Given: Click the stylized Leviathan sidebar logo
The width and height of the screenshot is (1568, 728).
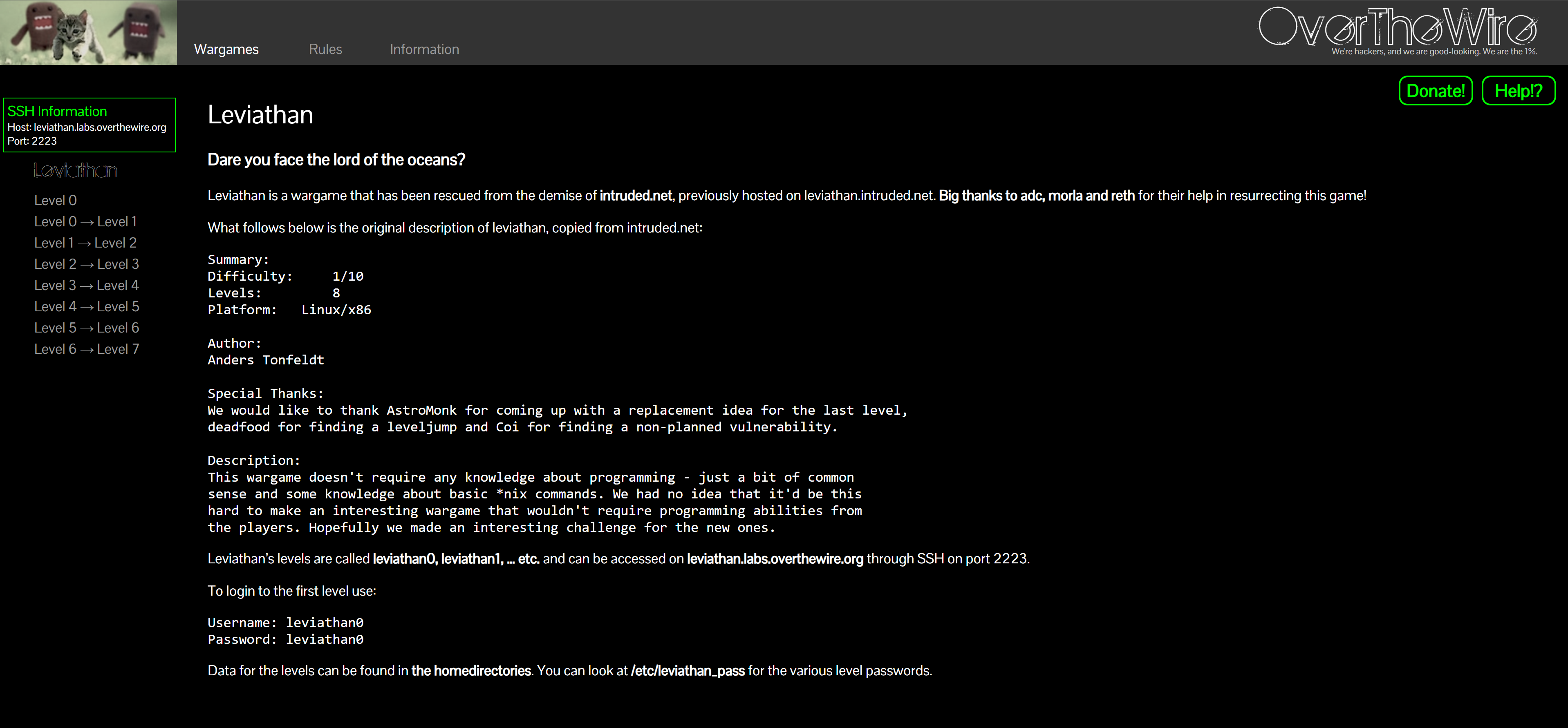Looking at the screenshot, I should point(76,171).
